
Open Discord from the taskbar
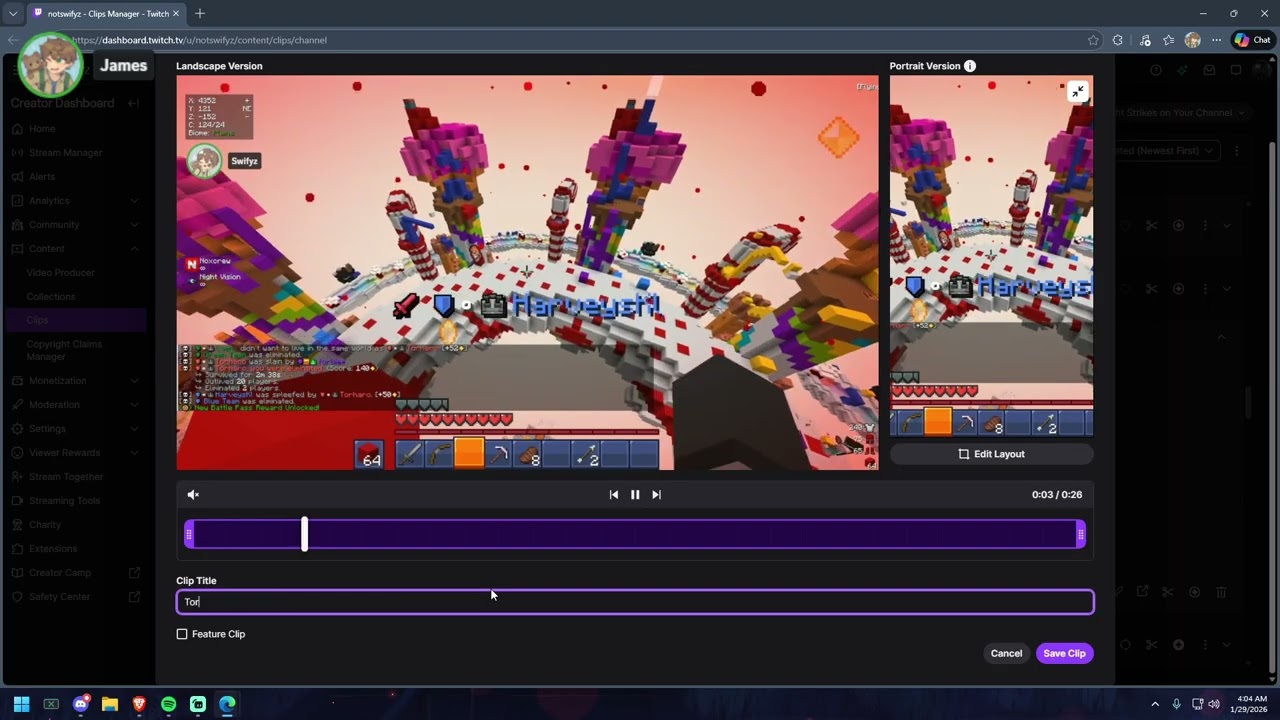click(81, 704)
